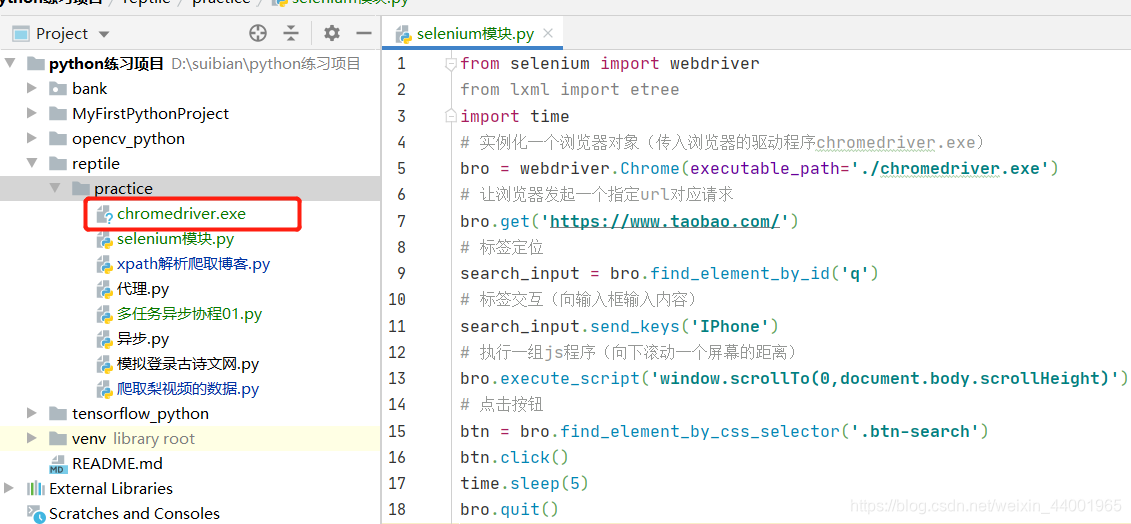Image resolution: width=1131 pixels, height=524 pixels.
Task: Click the Python icon beside xpath解析爬取博客.py
Action: [x=105, y=264]
